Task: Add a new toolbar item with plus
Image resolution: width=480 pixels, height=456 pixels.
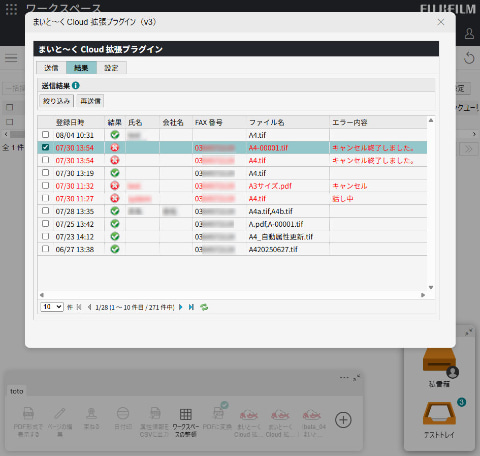Action: click(343, 420)
